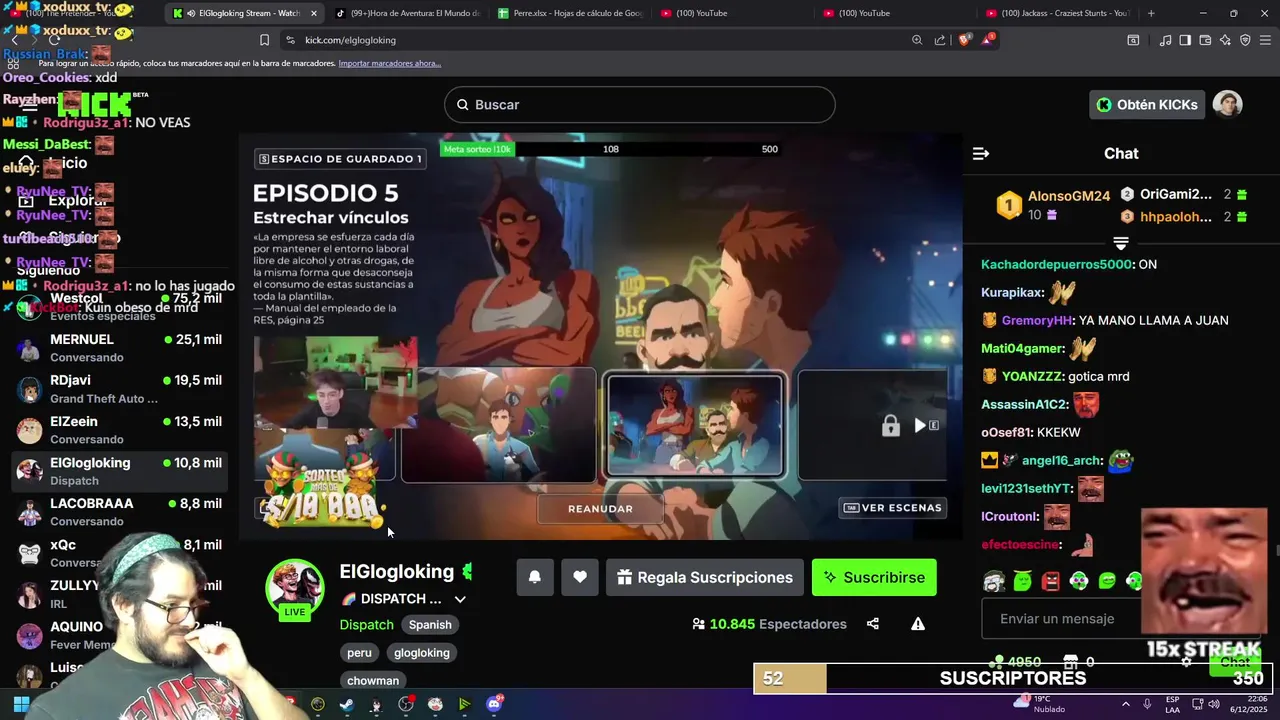Click the Windows Start button
This screenshot has height=720, width=1280.
[21, 704]
